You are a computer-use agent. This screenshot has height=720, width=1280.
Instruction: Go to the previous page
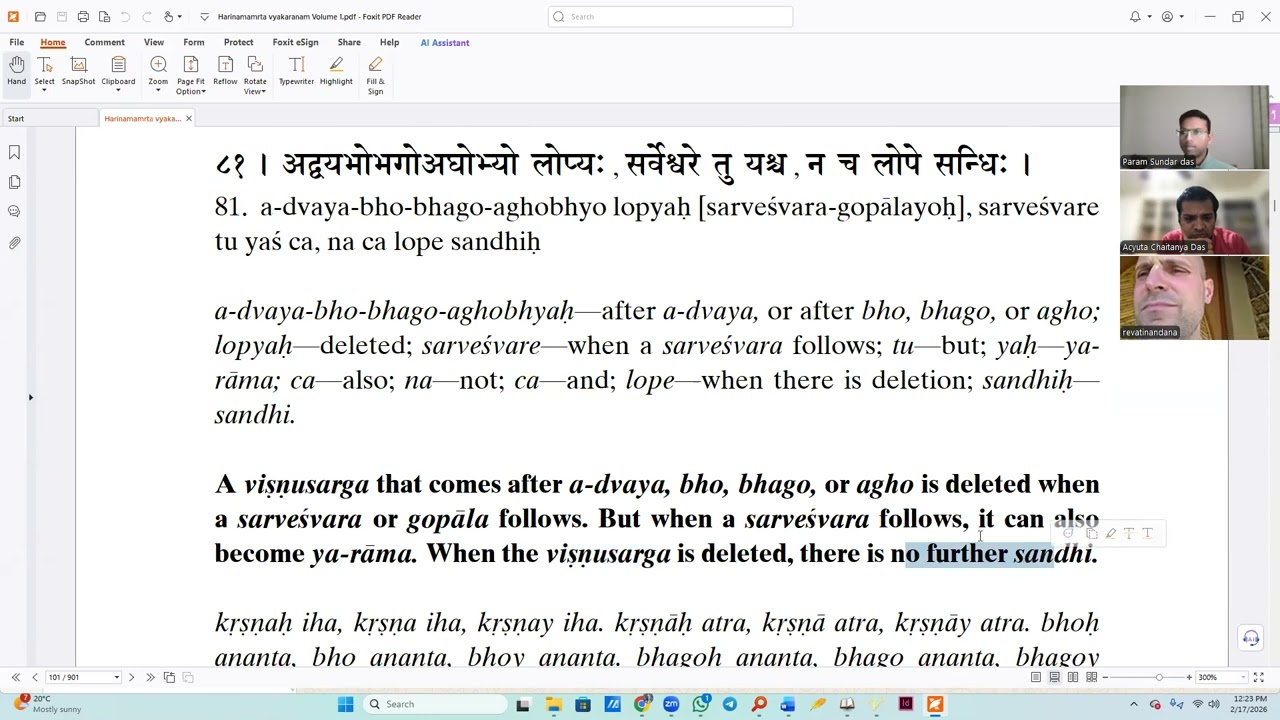tap(35, 677)
